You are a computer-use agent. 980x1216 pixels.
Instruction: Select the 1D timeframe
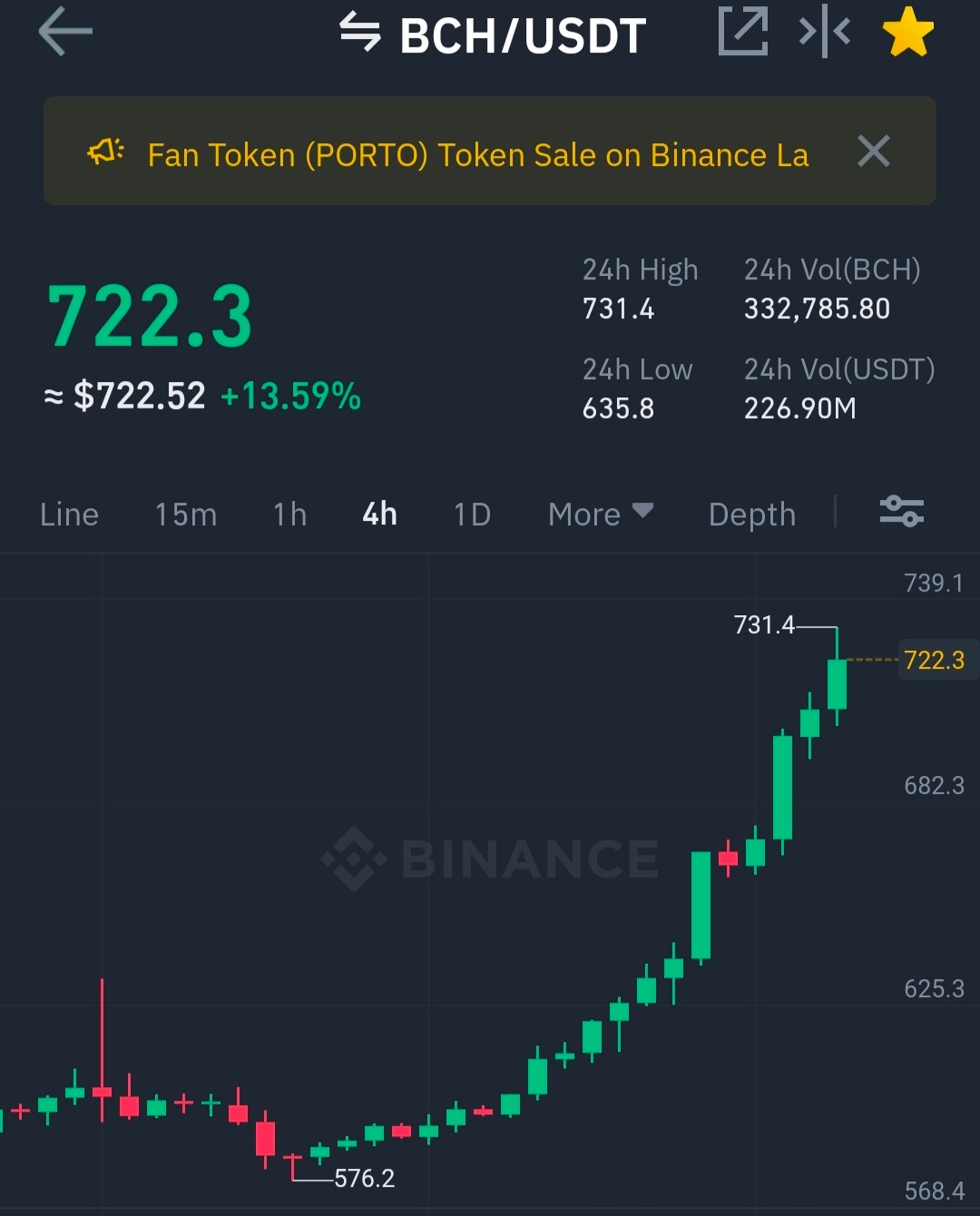(x=473, y=515)
